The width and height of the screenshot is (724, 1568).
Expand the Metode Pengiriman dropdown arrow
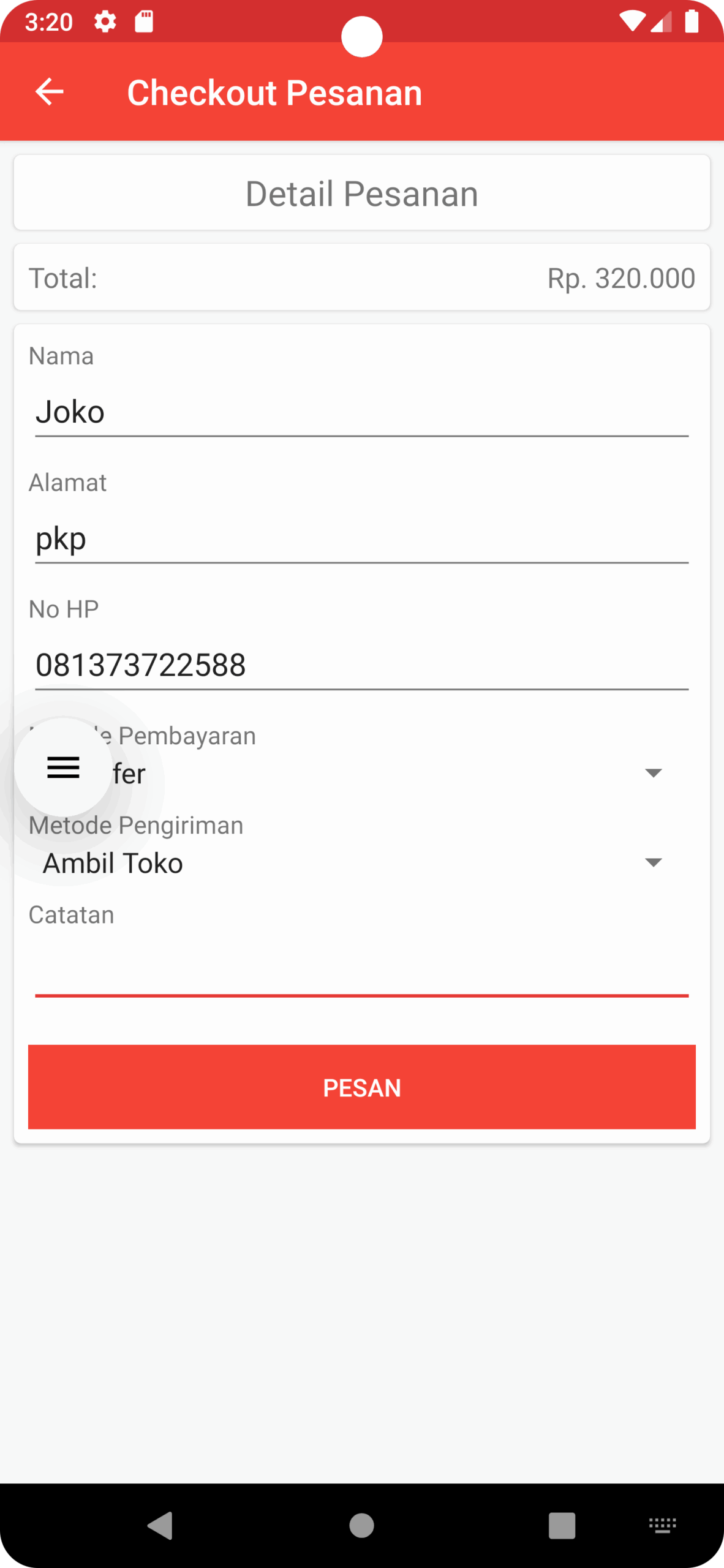pyautogui.click(x=654, y=862)
